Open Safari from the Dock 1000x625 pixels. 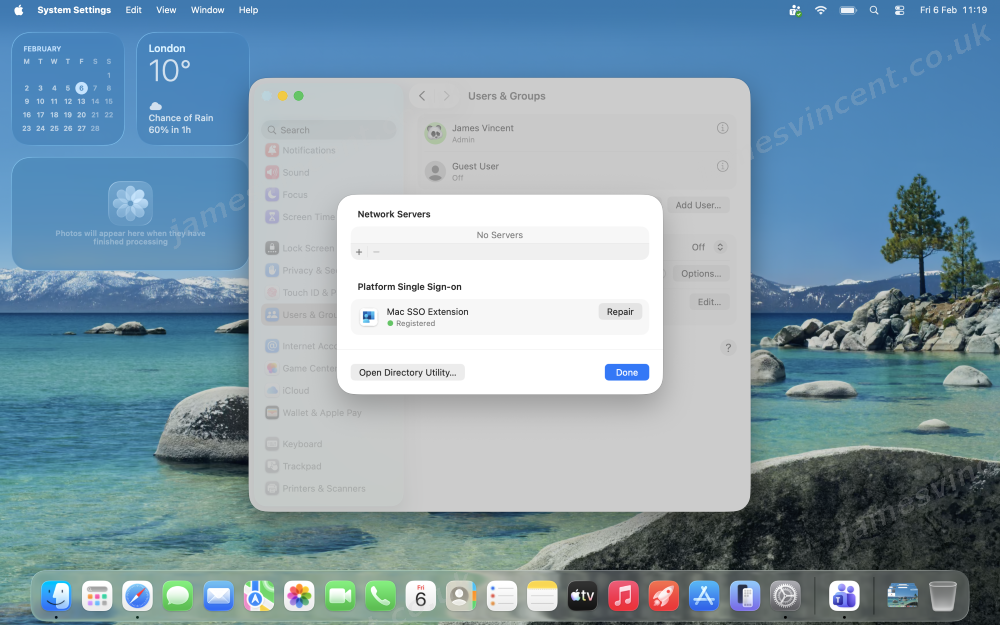137,596
